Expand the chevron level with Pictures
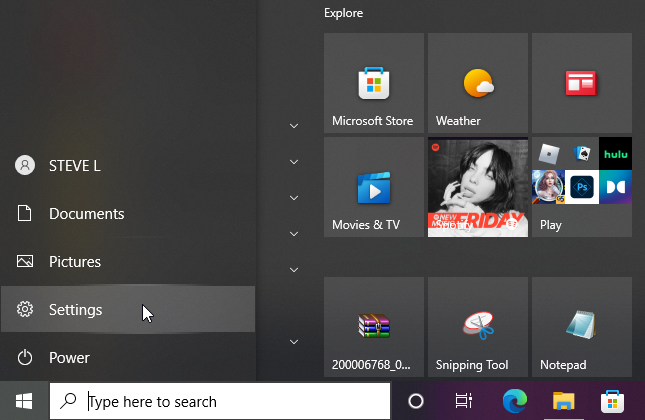Screen dimensions: 645x420 (x=294, y=270)
